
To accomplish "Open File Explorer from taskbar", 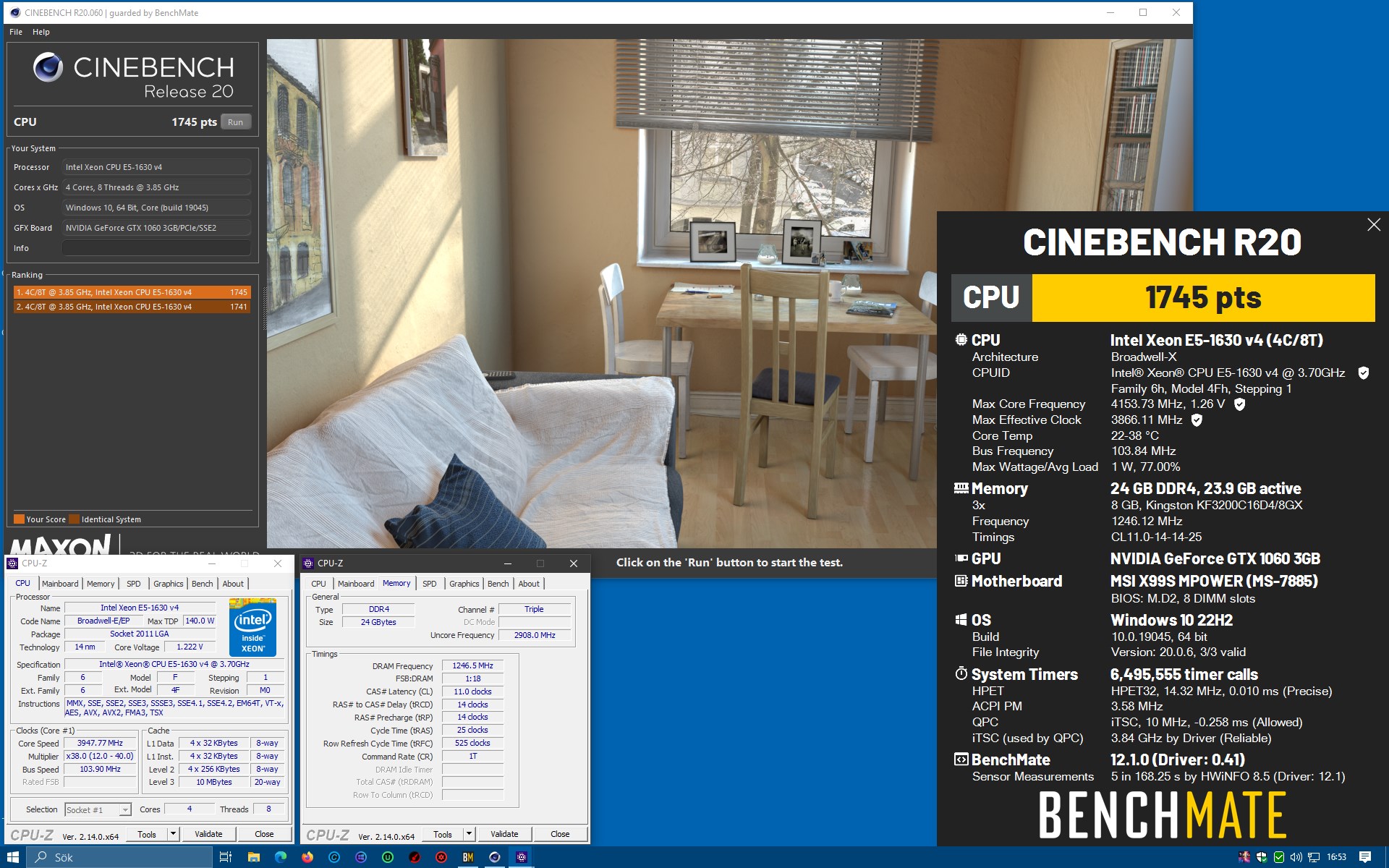I will pos(253,857).
